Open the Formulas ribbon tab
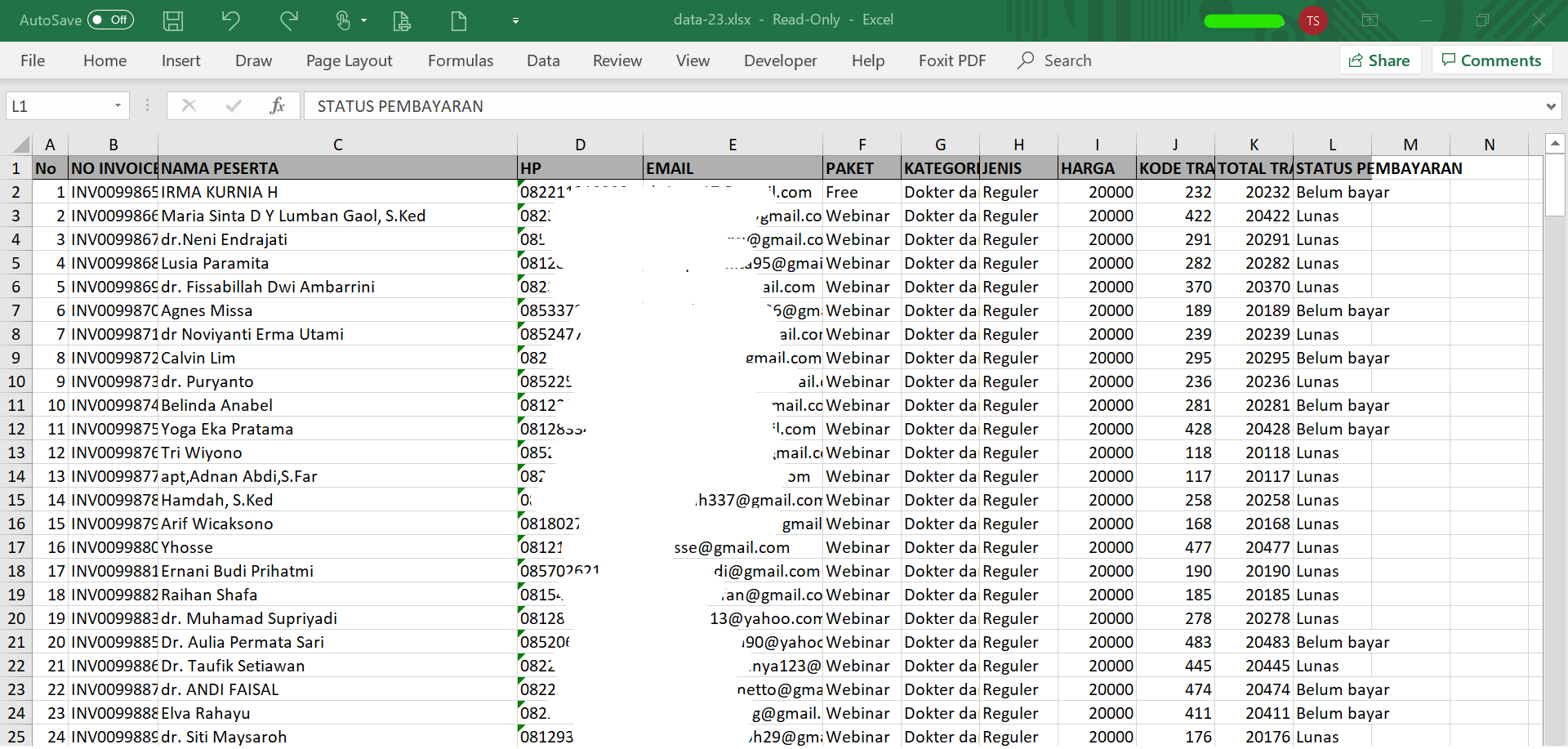 (x=461, y=60)
